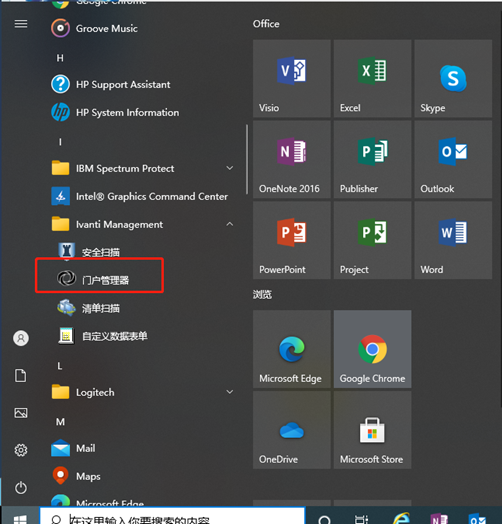The height and width of the screenshot is (526, 502).
Task: Launch HP Support Assistant
Action: point(141,84)
